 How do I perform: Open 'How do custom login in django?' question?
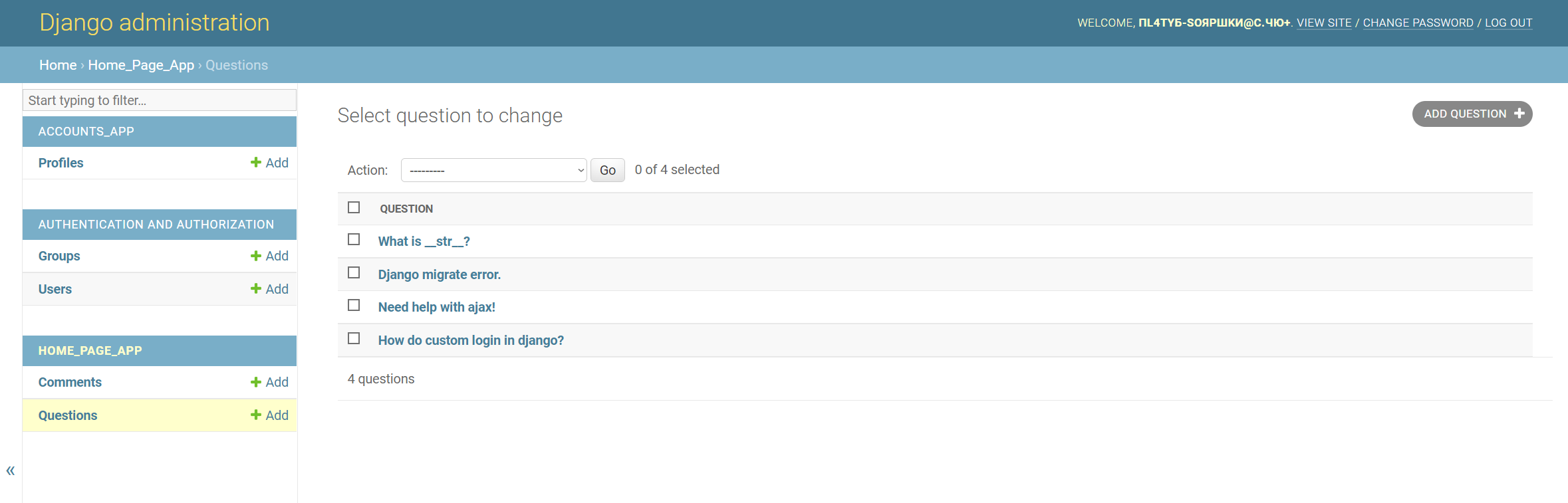(471, 340)
